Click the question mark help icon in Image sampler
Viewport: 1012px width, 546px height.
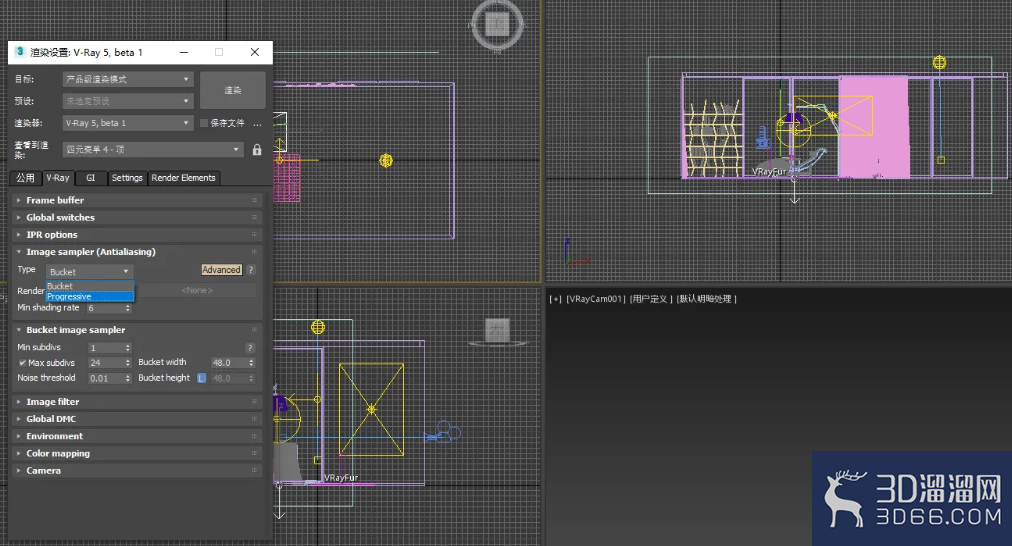tap(251, 270)
